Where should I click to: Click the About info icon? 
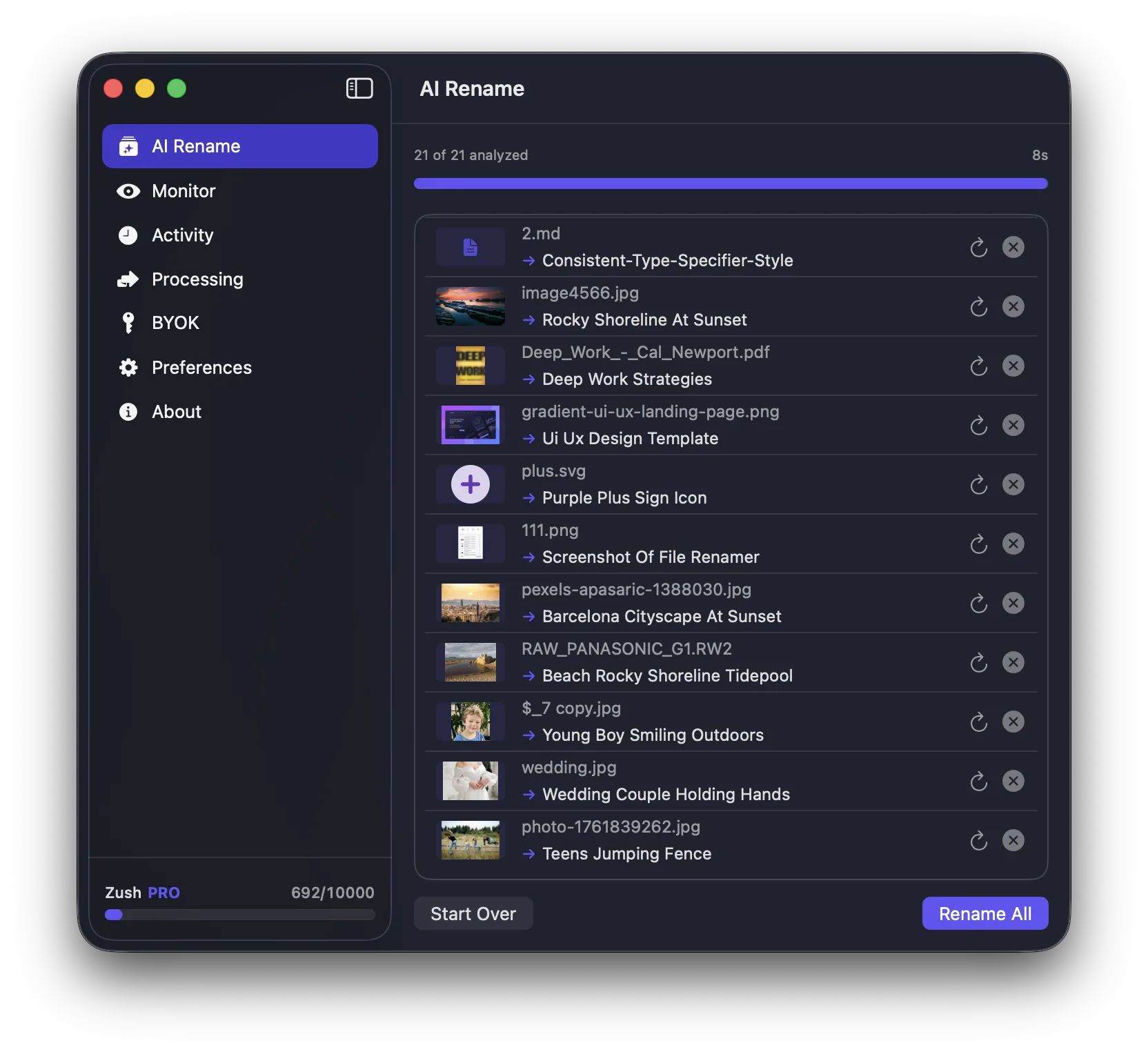tap(128, 412)
